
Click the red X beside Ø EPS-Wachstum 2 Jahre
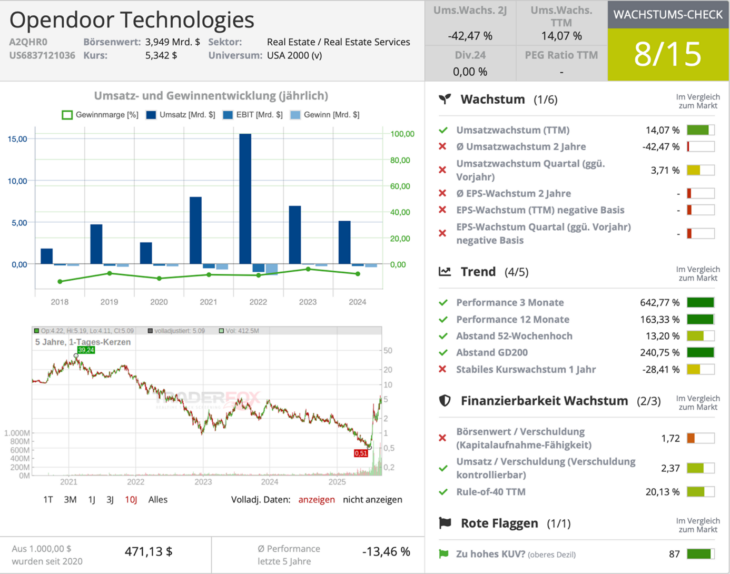click(443, 193)
